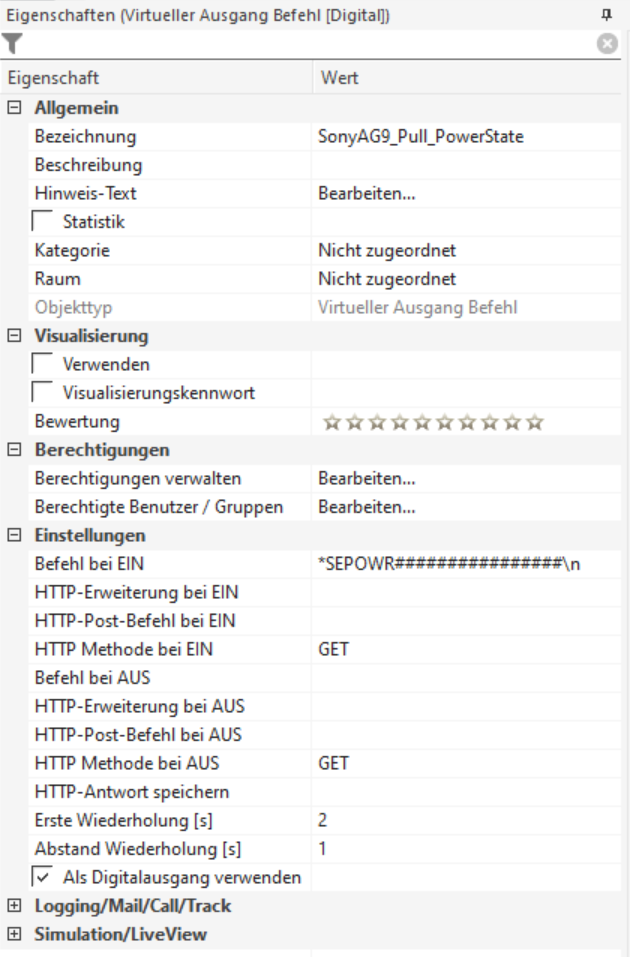Collapse the Berechtigungen group

[x=12, y=451]
